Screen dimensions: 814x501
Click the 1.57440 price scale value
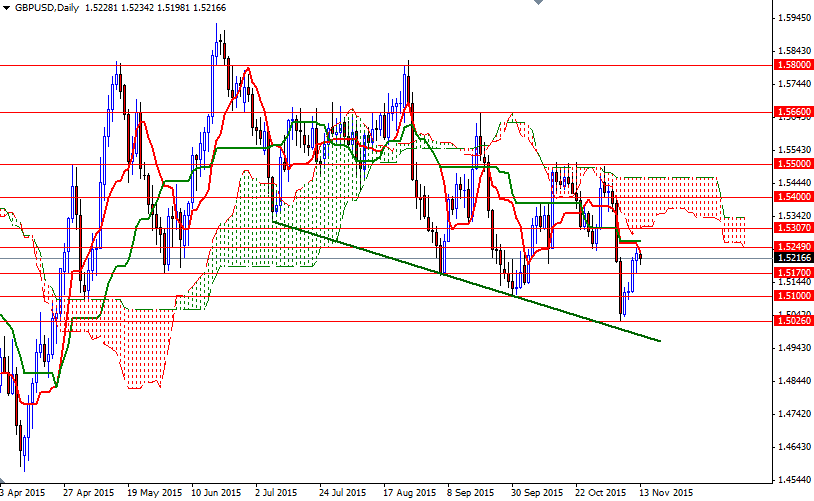pyautogui.click(x=794, y=84)
